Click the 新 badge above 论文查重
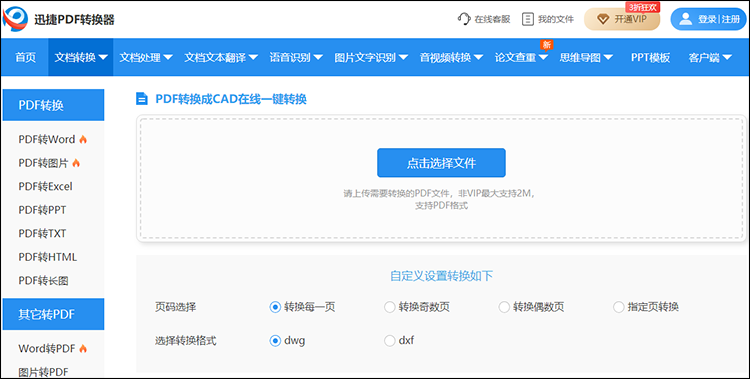The width and height of the screenshot is (750, 379). click(x=547, y=45)
